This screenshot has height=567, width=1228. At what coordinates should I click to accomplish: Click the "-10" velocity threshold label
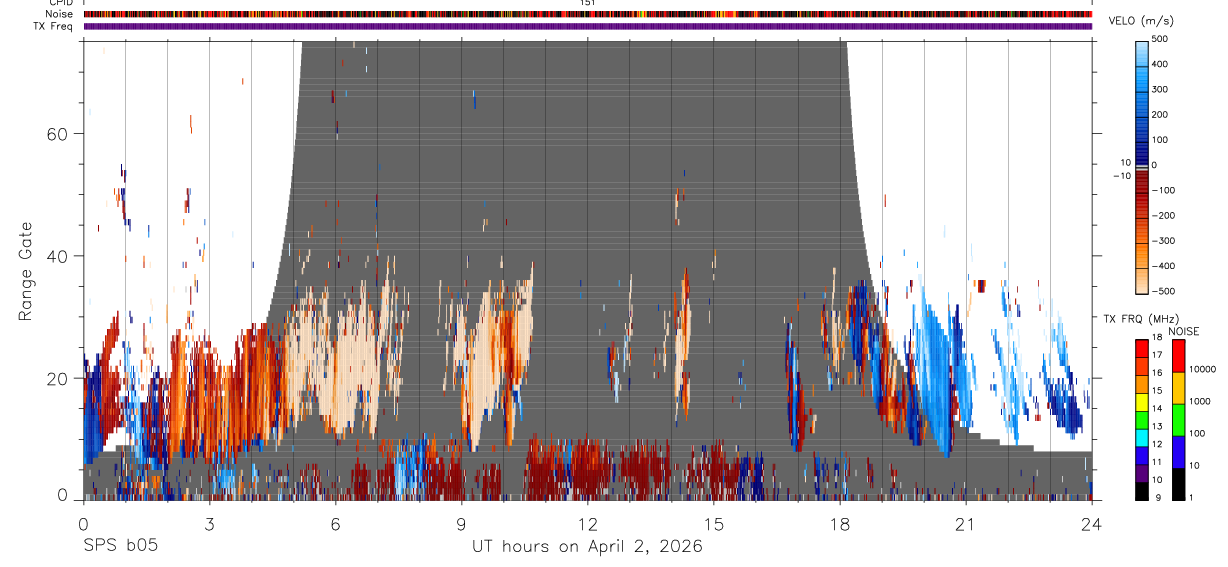click(1120, 175)
